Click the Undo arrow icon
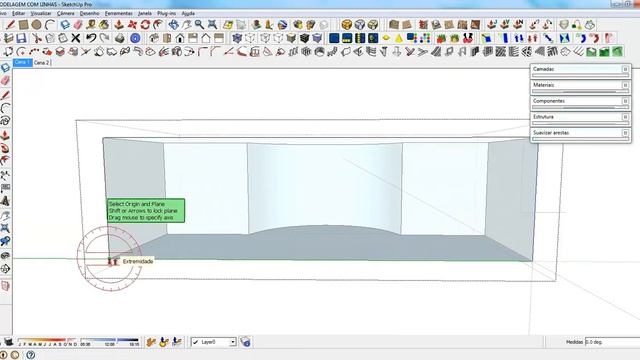 click(91, 38)
